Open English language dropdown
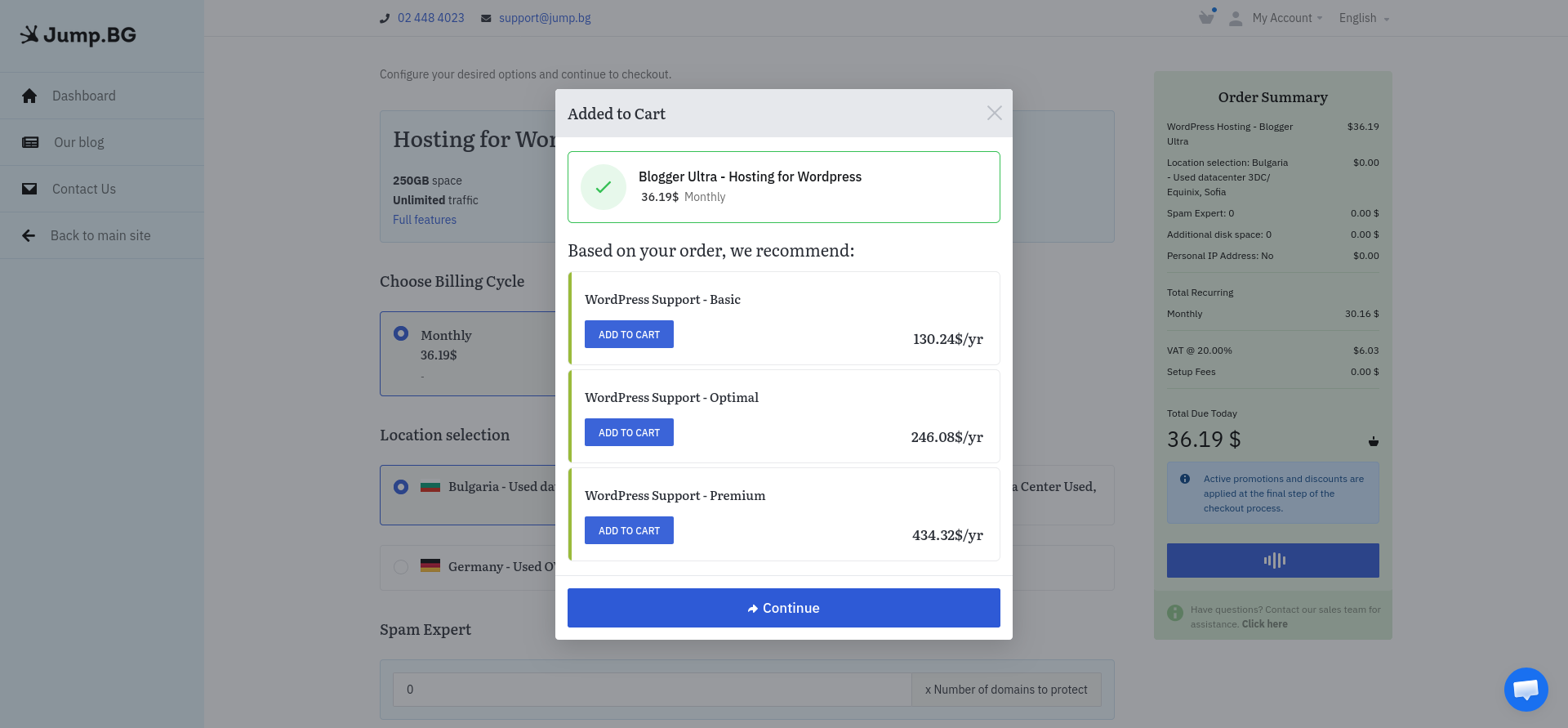Viewport: 1568px width, 728px height. [1364, 18]
